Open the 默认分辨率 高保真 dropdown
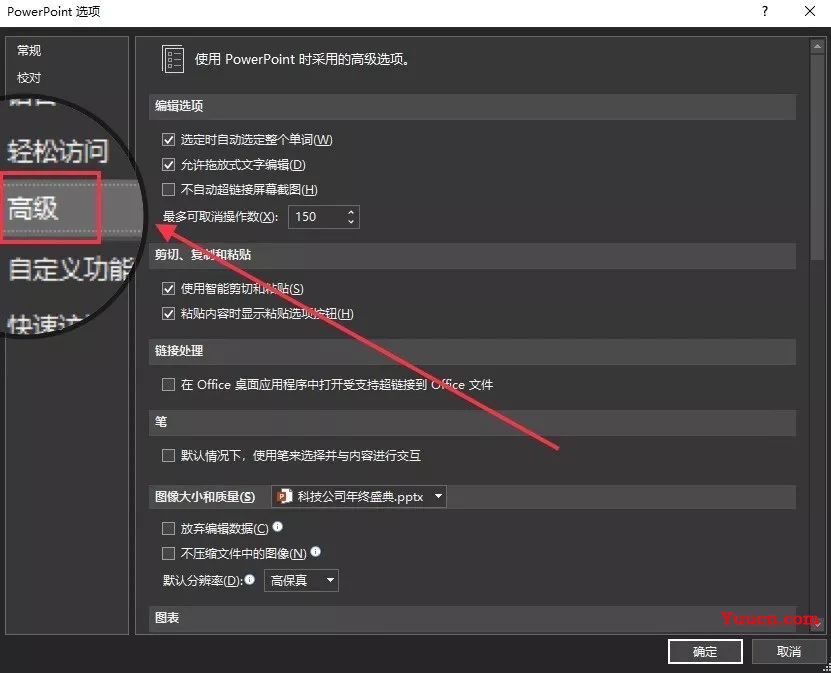Image resolution: width=831 pixels, height=673 pixels. (x=301, y=581)
